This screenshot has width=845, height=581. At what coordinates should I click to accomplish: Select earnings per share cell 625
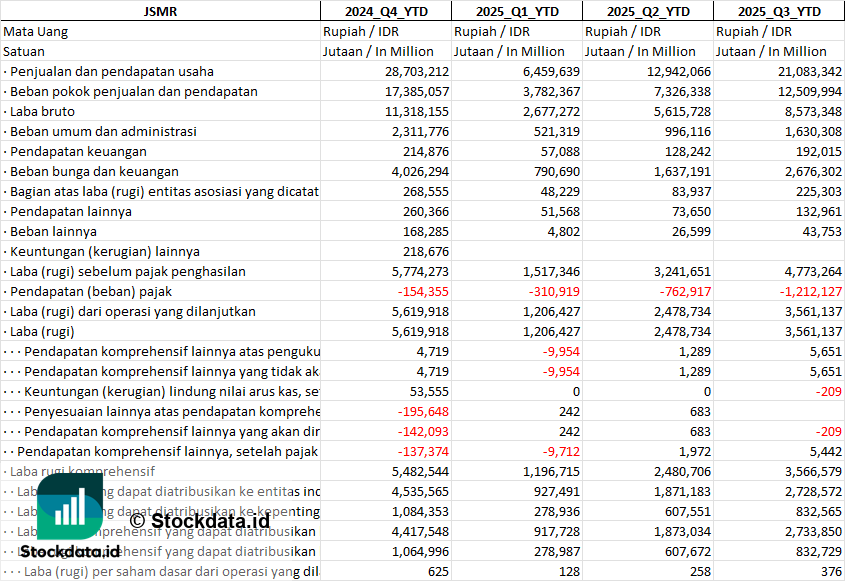coord(438,571)
